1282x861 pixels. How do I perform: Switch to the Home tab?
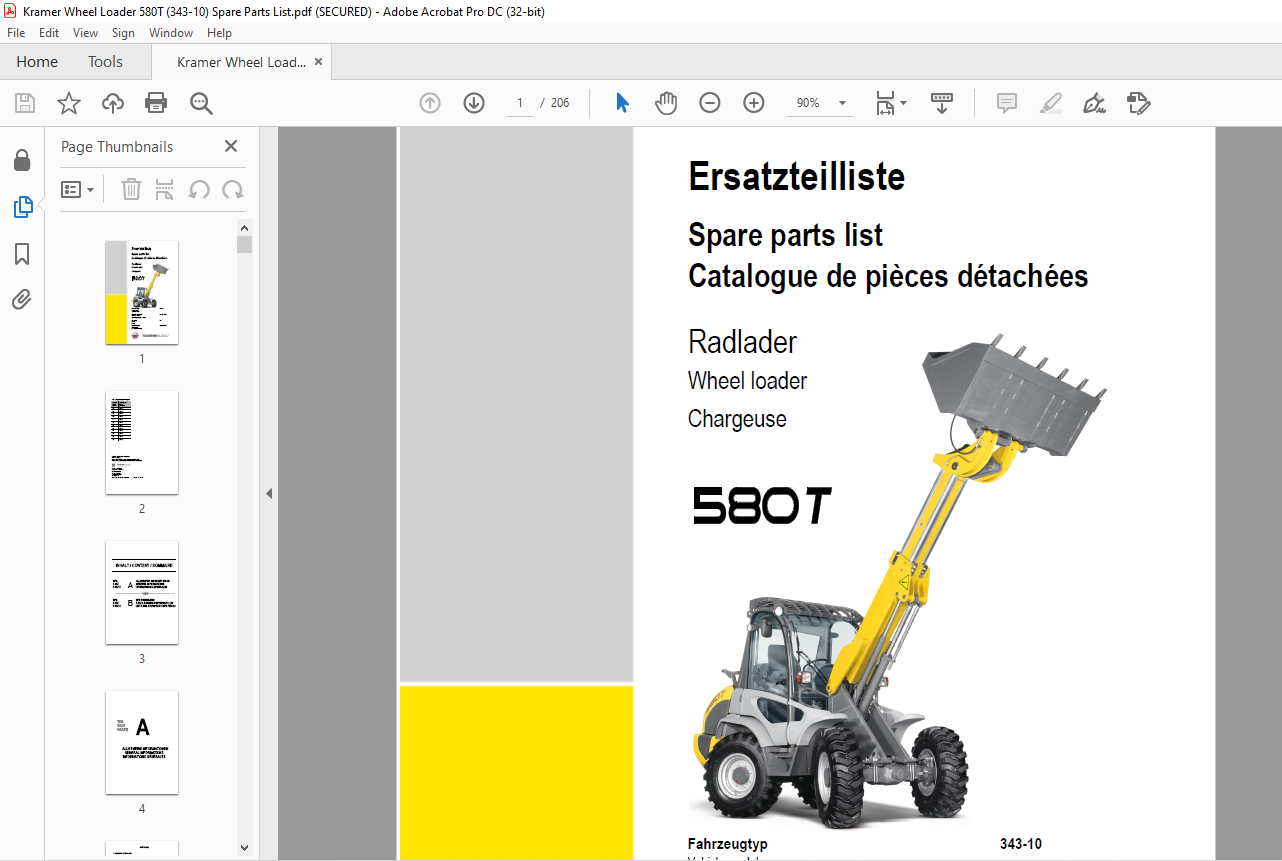[37, 62]
